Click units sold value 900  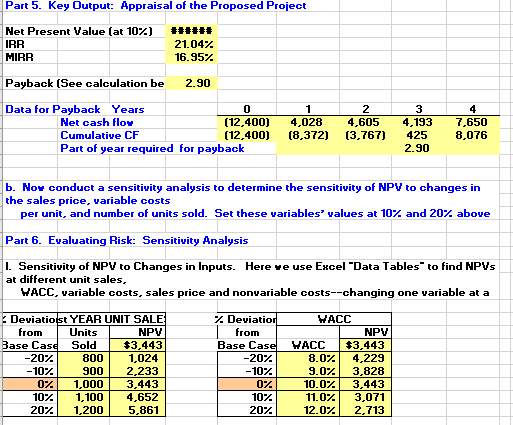click(x=83, y=371)
